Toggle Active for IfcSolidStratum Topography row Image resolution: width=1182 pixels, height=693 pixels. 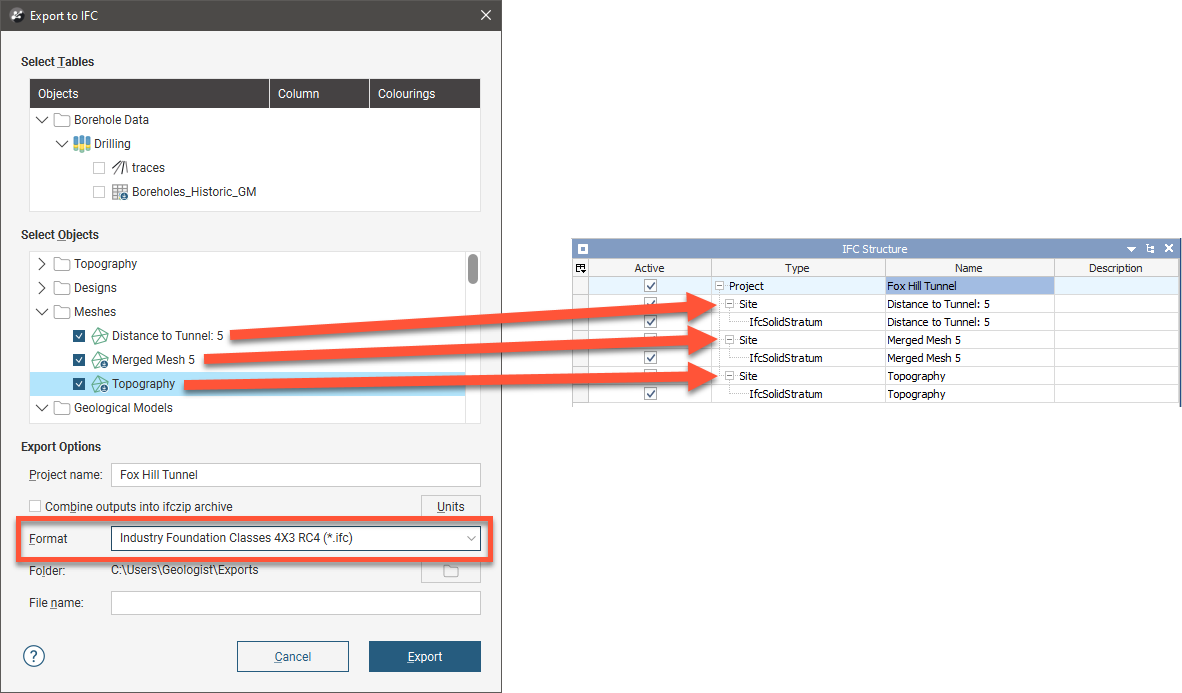tap(651, 394)
